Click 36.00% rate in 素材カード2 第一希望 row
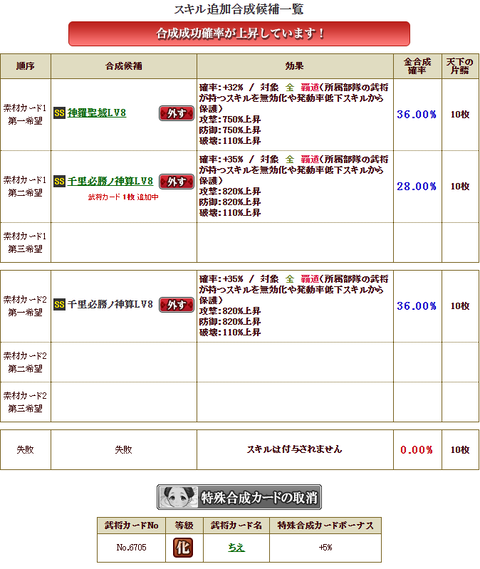480x569 pixels. [417, 306]
